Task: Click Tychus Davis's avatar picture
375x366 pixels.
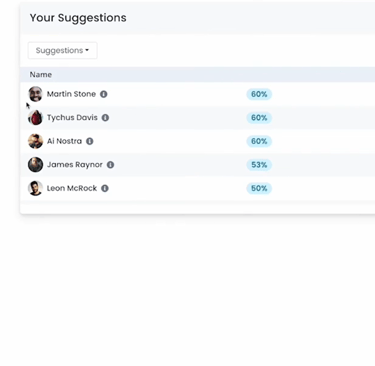Action: [x=35, y=118]
